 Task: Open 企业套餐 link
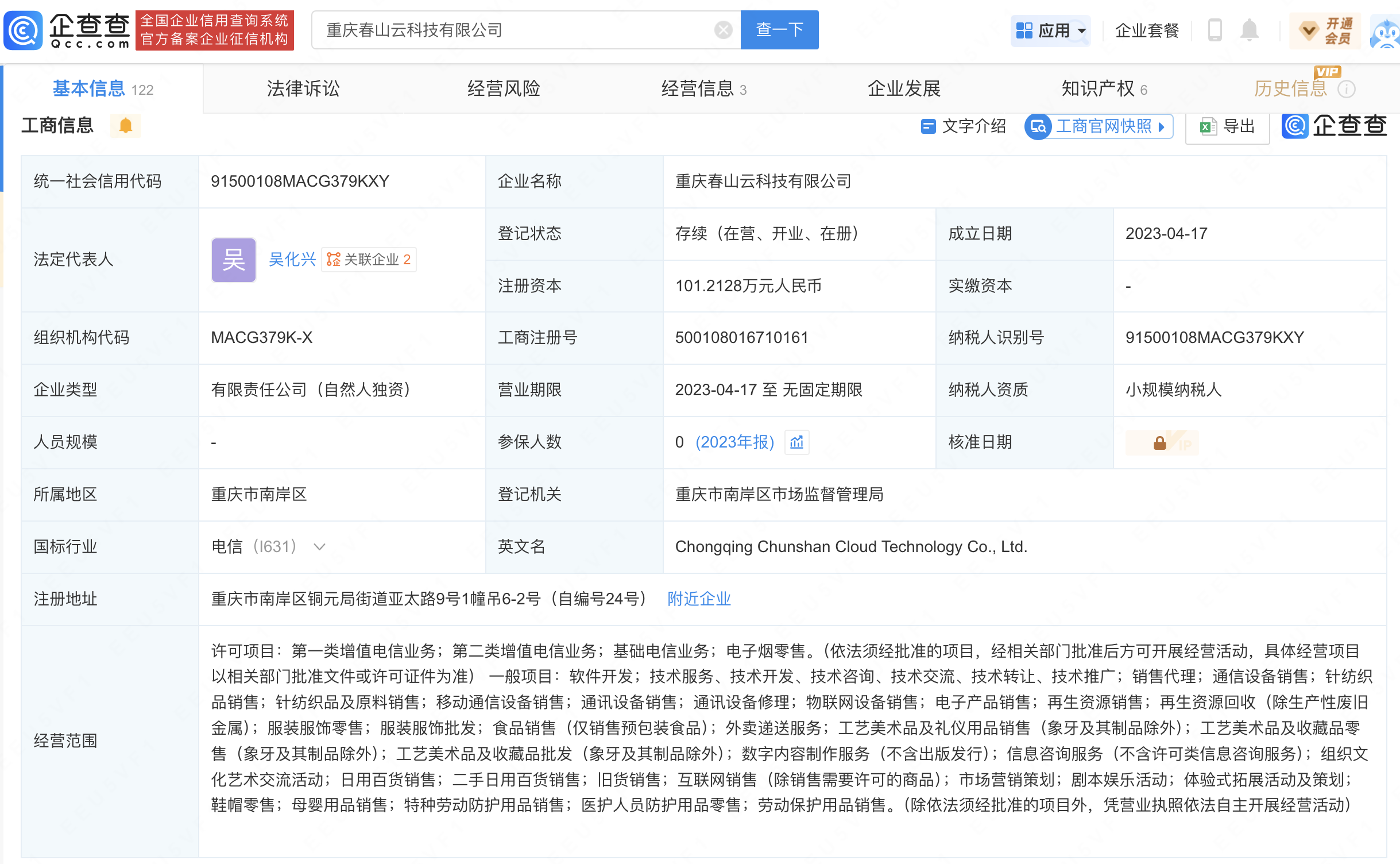coord(1147,30)
